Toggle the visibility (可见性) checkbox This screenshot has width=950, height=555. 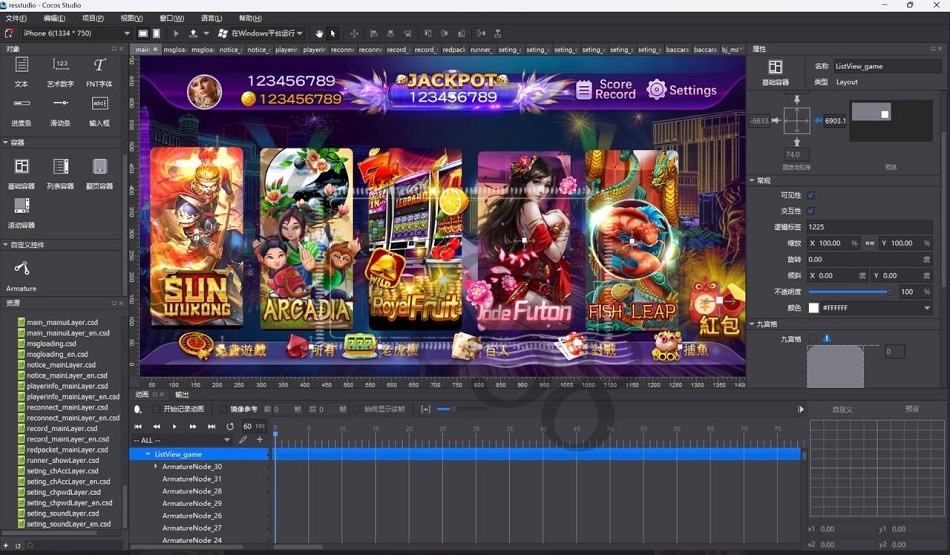[x=811, y=195]
